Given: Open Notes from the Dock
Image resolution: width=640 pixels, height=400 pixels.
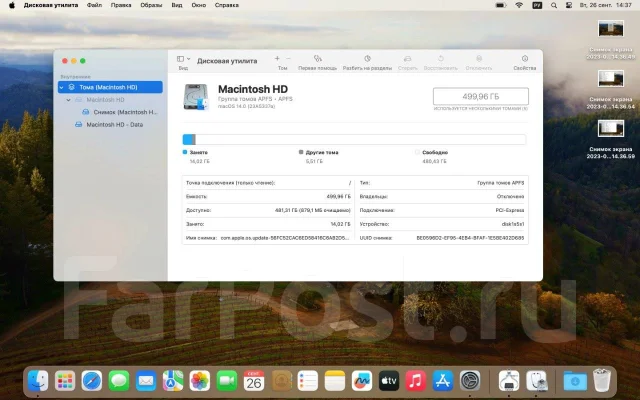Looking at the screenshot, I should coord(335,380).
